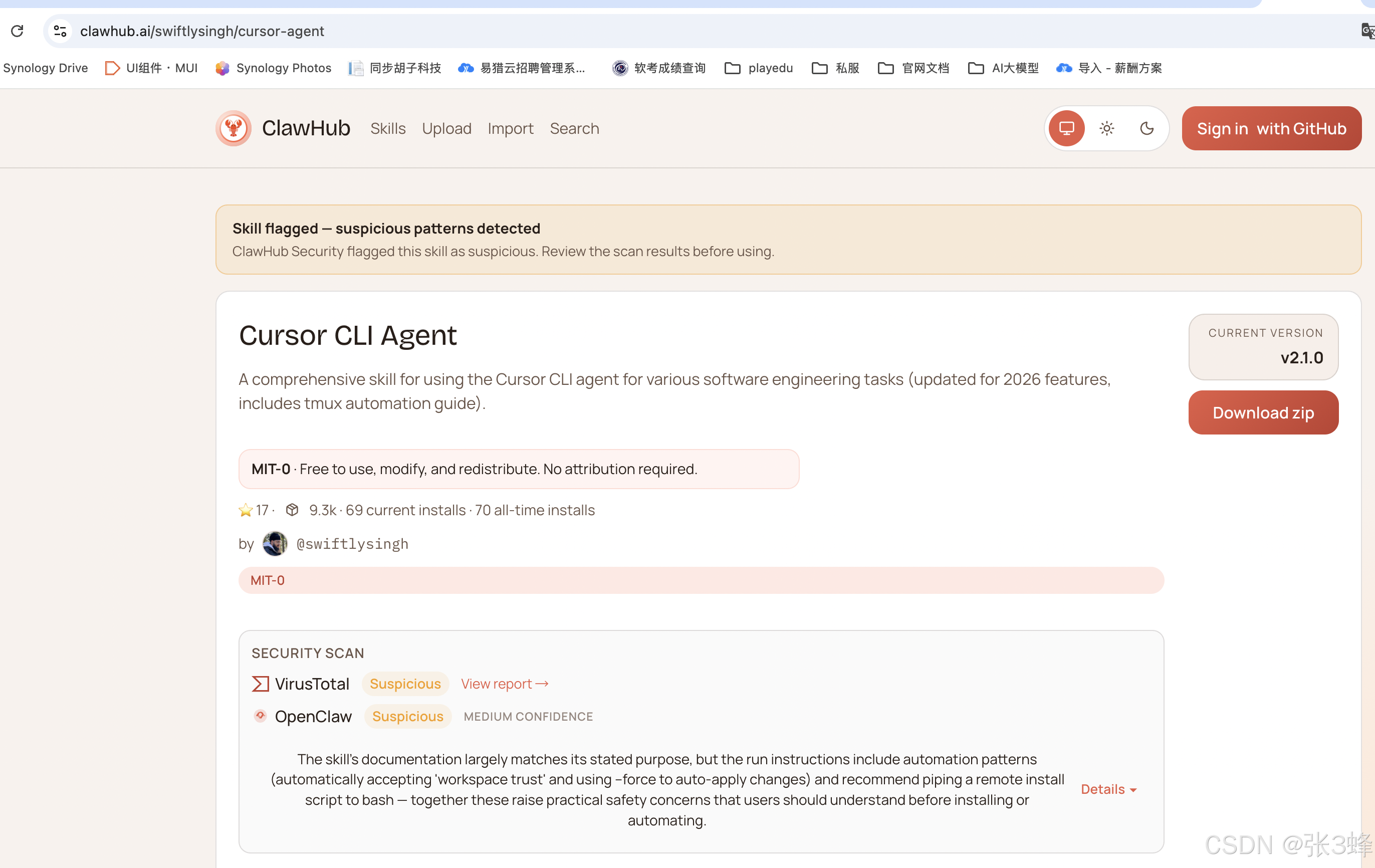Screen dimensions: 1375x868
Task: Switch to light theme mode
Action: (1106, 128)
